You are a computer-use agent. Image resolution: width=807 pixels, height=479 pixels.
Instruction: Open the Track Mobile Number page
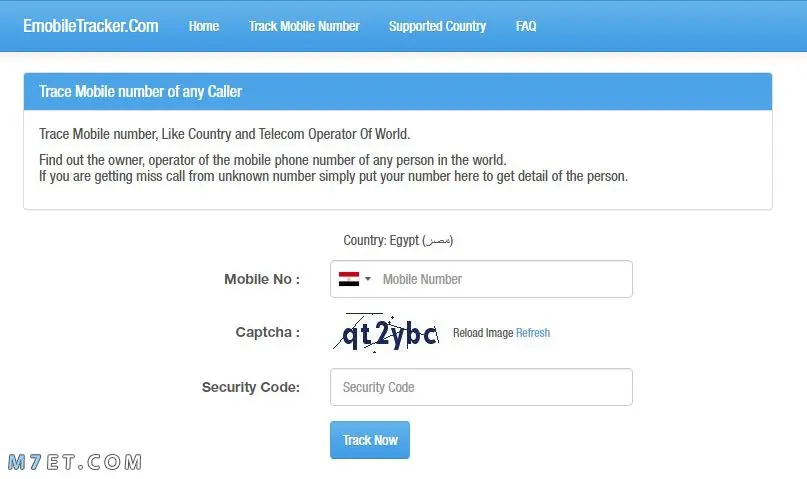click(304, 26)
